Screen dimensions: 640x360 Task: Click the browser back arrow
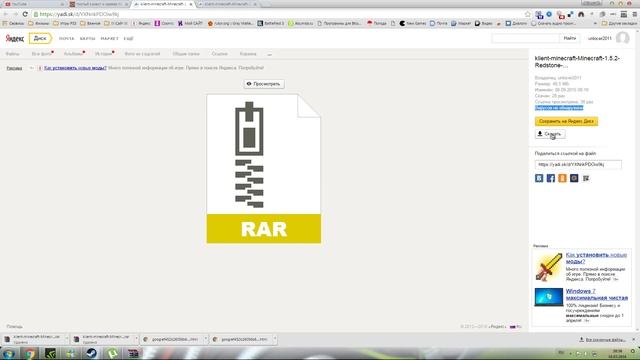(x=6, y=14)
